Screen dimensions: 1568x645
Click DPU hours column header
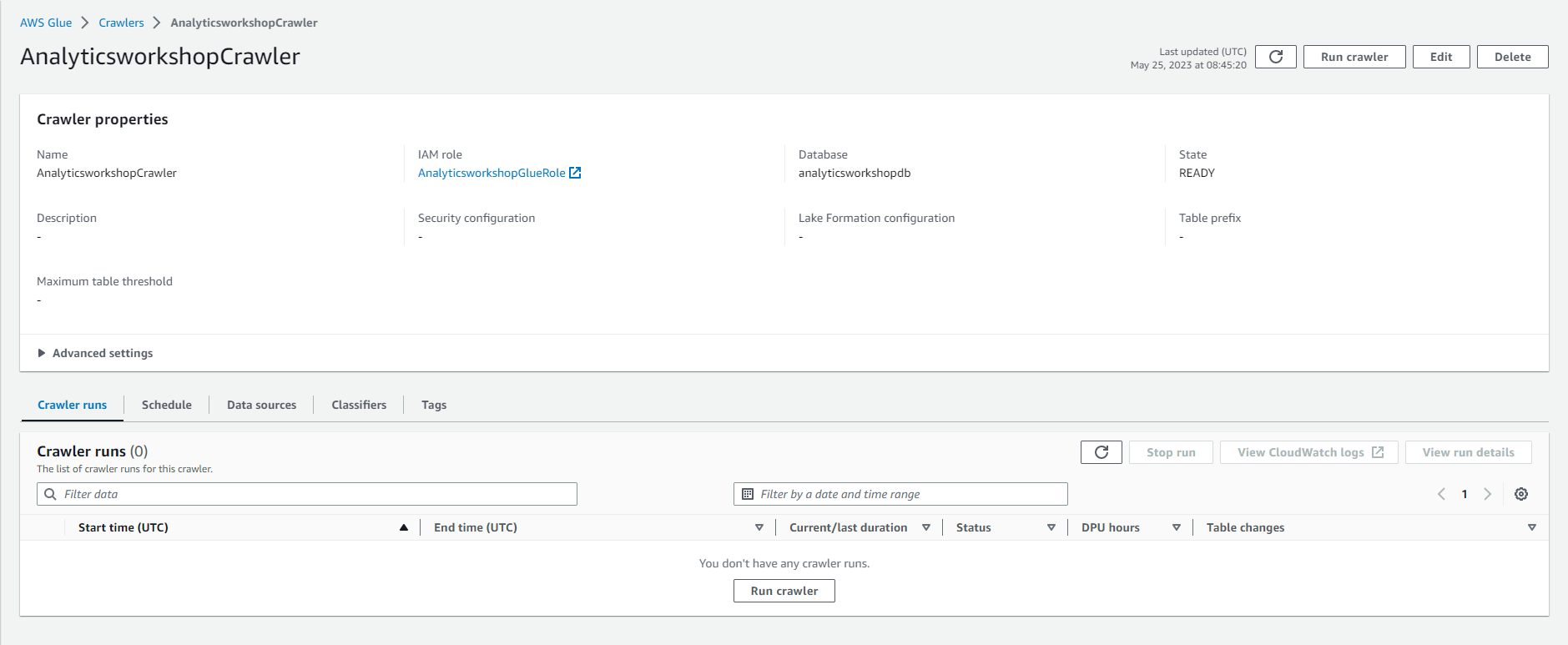pos(1111,527)
